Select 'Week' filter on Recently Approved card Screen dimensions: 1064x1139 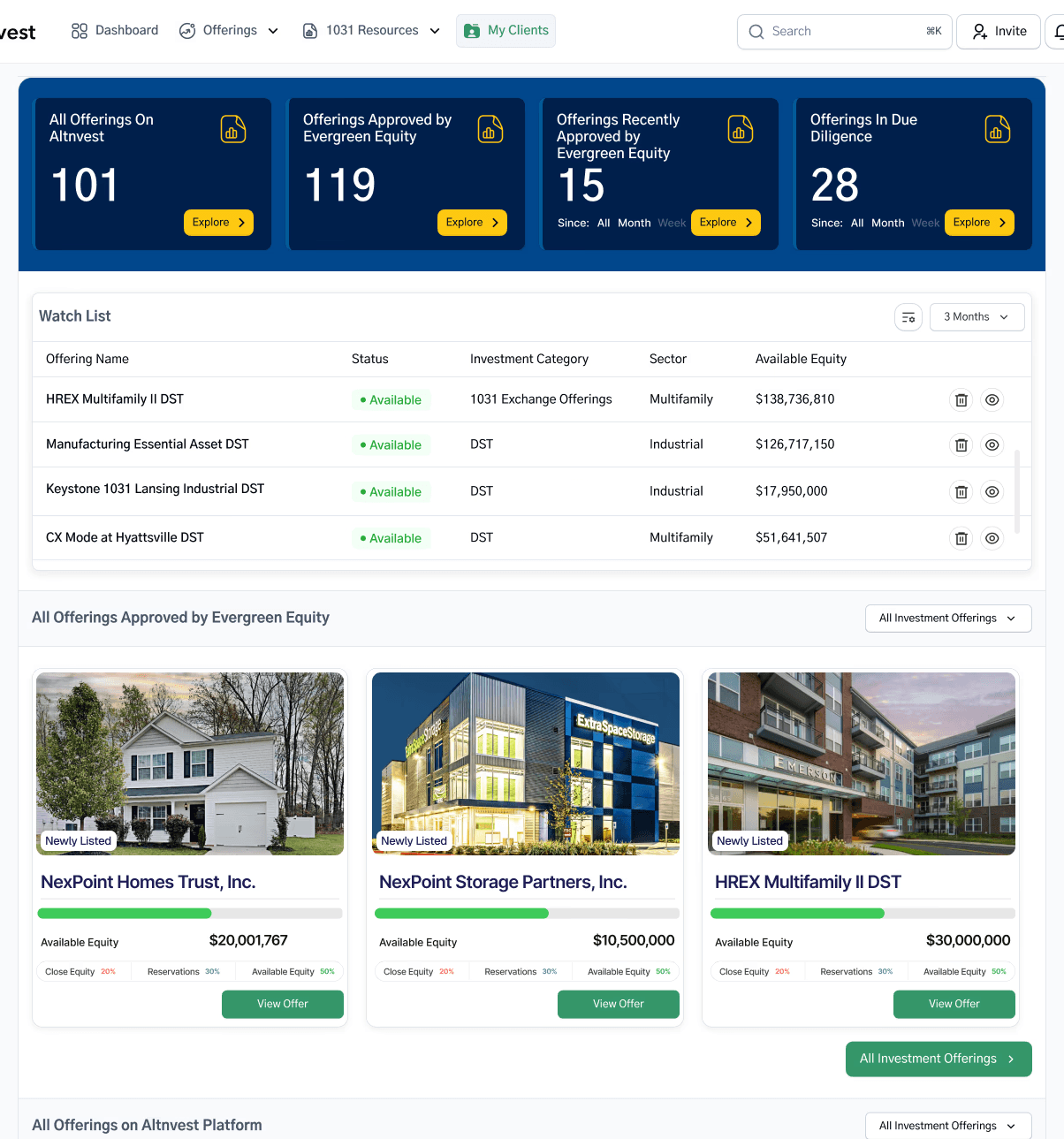click(x=672, y=224)
